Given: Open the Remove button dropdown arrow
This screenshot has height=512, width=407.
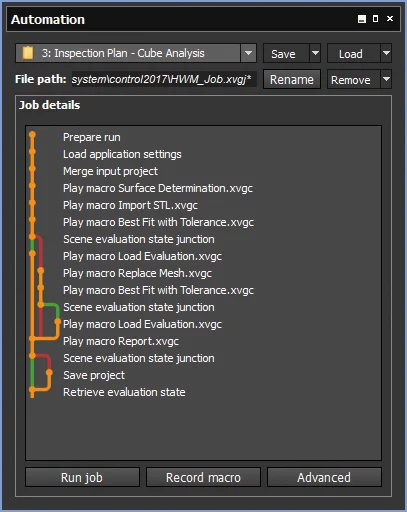Looking at the screenshot, I should 386,79.
